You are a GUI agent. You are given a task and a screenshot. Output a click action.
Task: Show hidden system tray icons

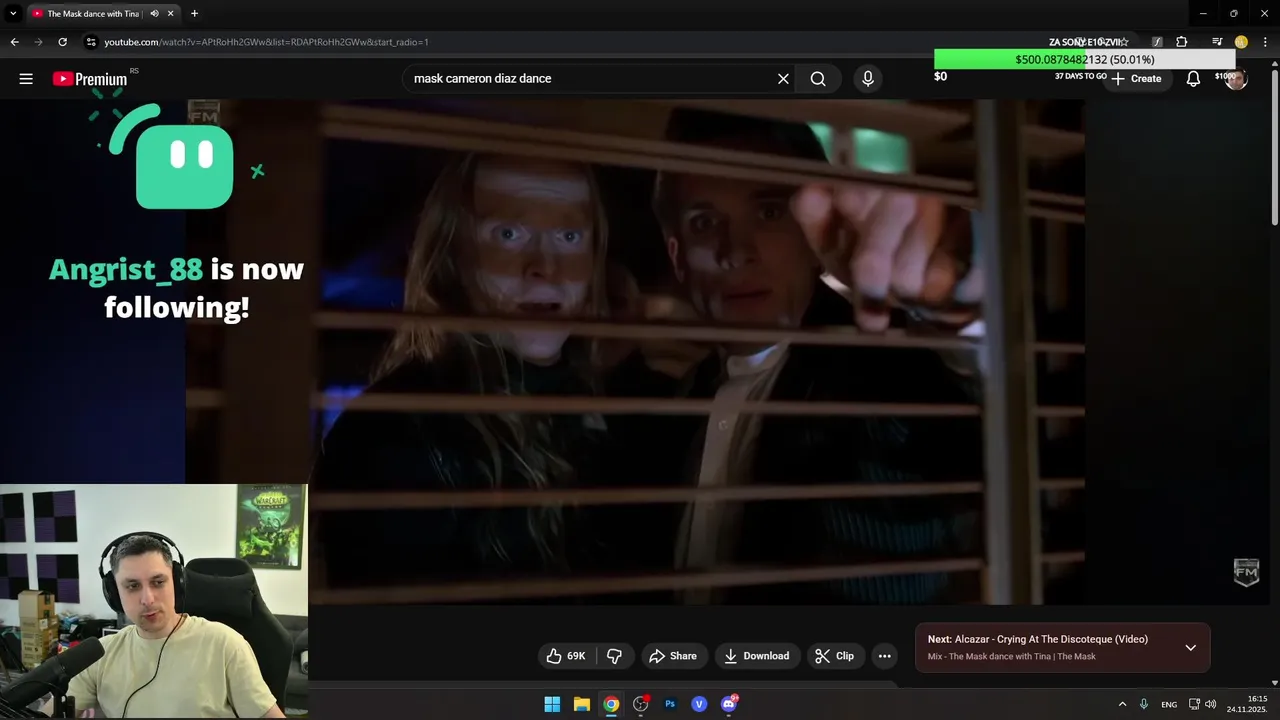[1122, 704]
